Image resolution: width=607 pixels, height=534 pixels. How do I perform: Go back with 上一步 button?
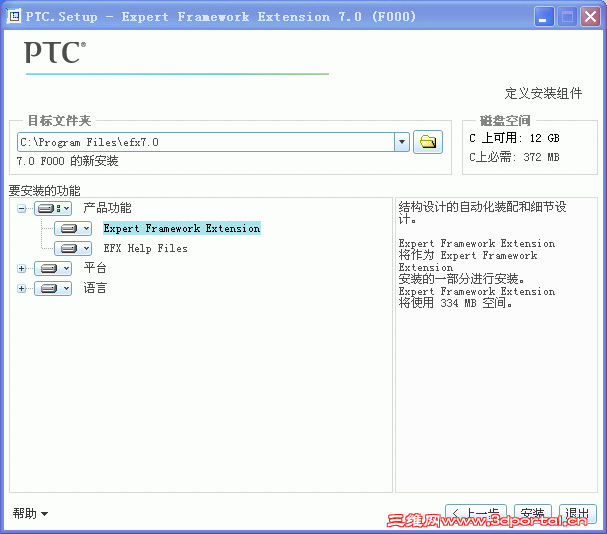pyautogui.click(x=476, y=513)
